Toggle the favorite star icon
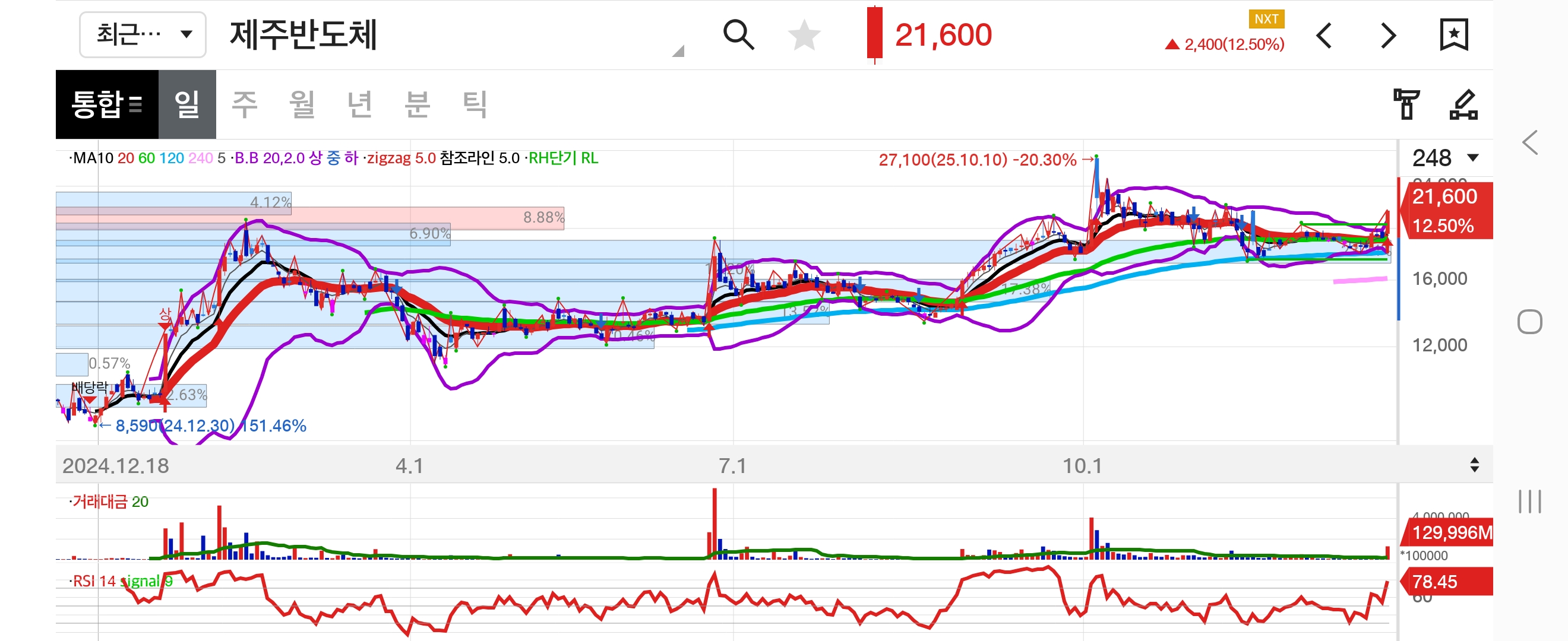 (x=804, y=34)
